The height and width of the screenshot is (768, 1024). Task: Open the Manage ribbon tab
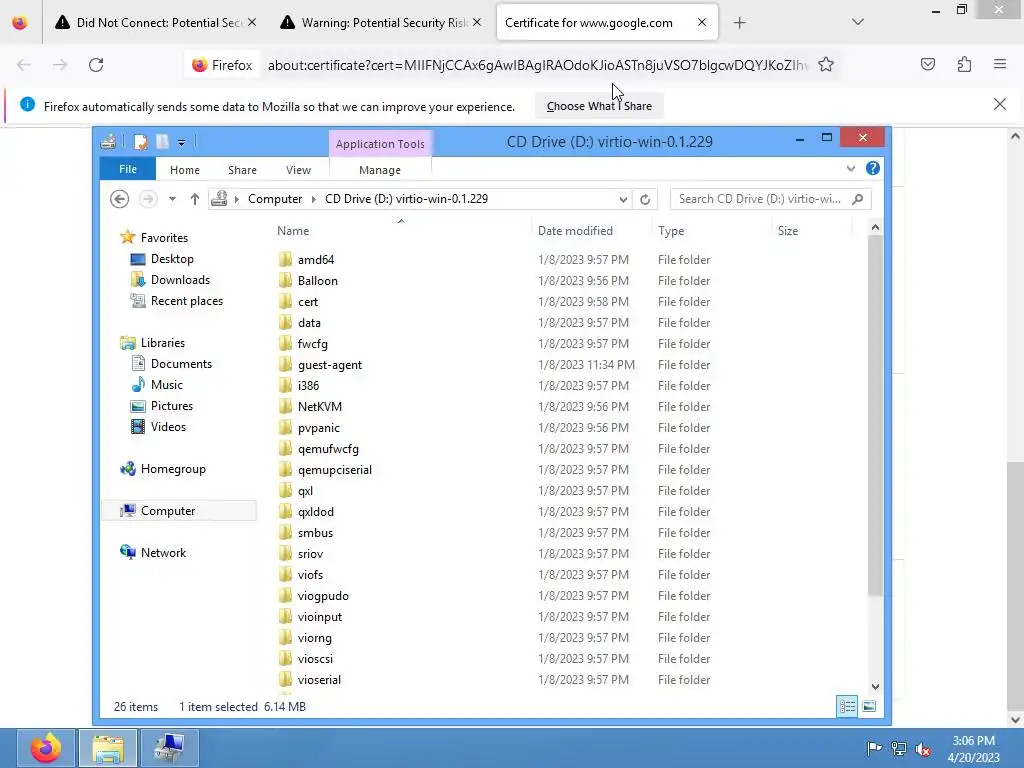pos(379,170)
